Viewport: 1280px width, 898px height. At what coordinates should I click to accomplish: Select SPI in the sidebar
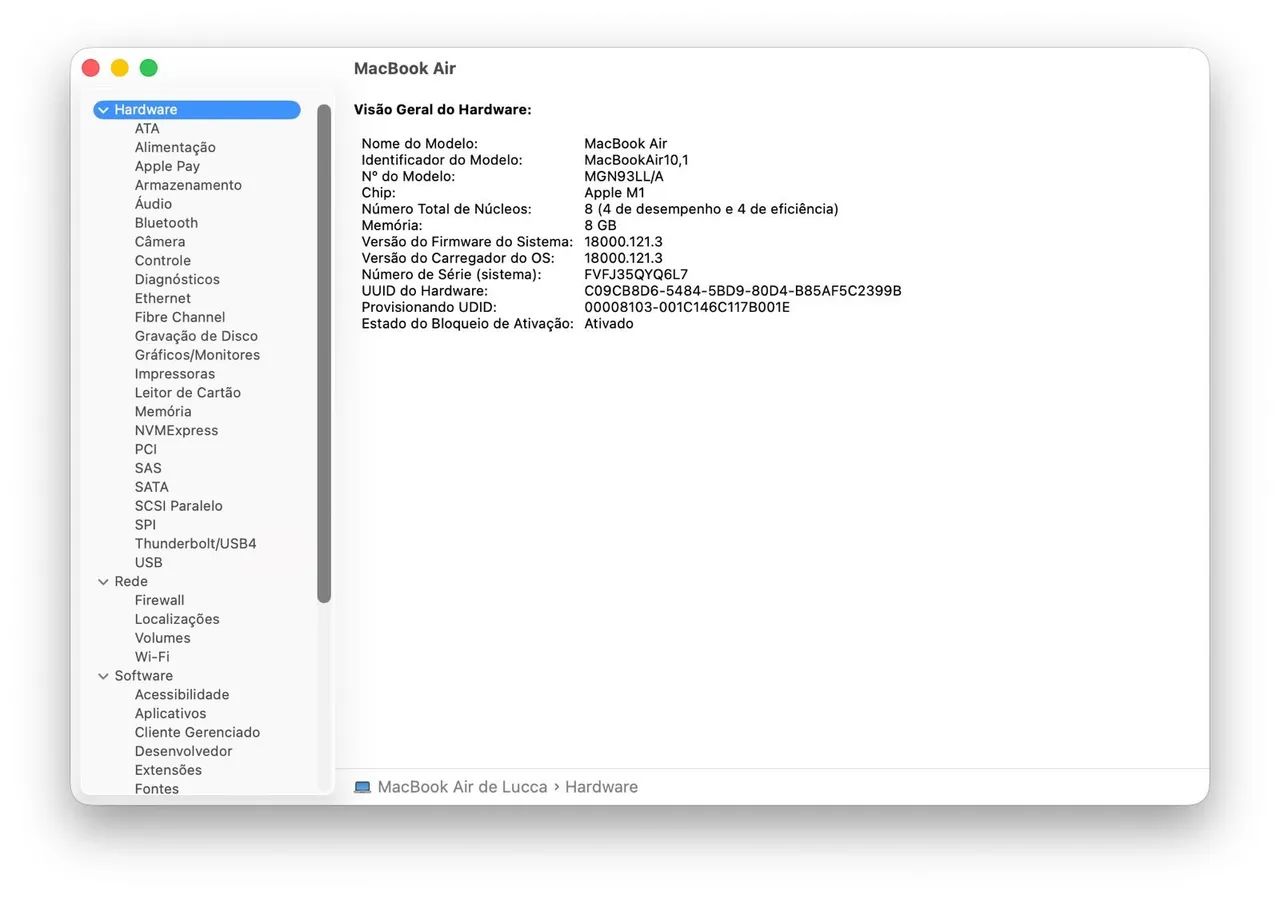click(x=145, y=525)
